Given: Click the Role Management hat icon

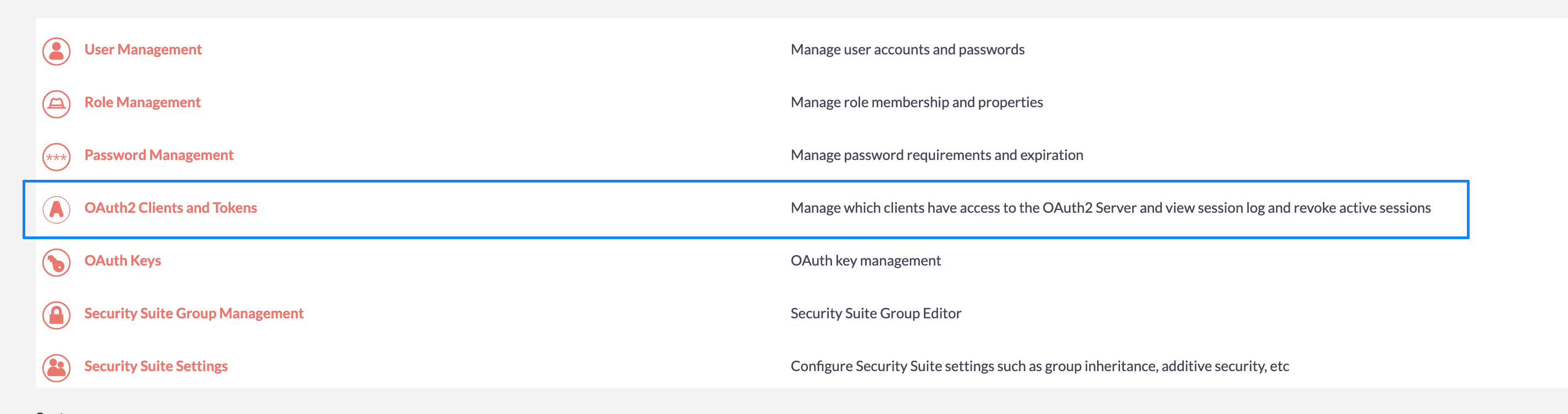Looking at the screenshot, I should tap(57, 104).
